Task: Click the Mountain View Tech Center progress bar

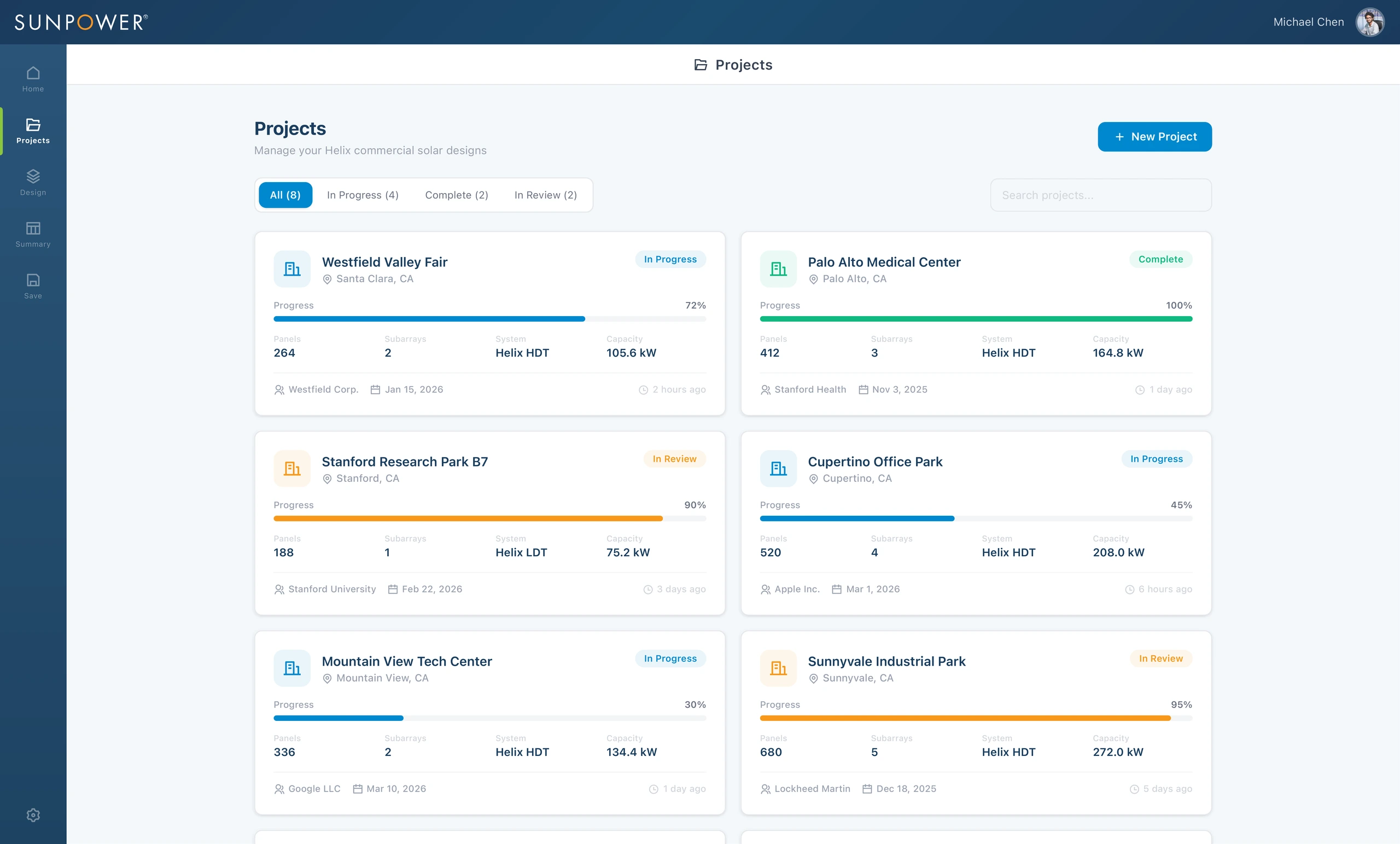Action: pos(490,718)
